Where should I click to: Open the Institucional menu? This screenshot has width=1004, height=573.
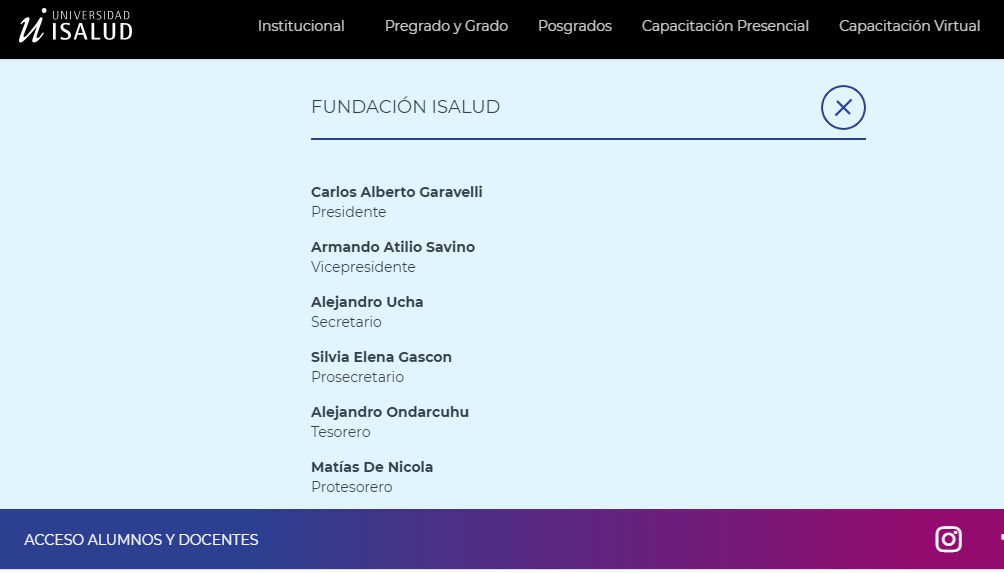tap(301, 26)
